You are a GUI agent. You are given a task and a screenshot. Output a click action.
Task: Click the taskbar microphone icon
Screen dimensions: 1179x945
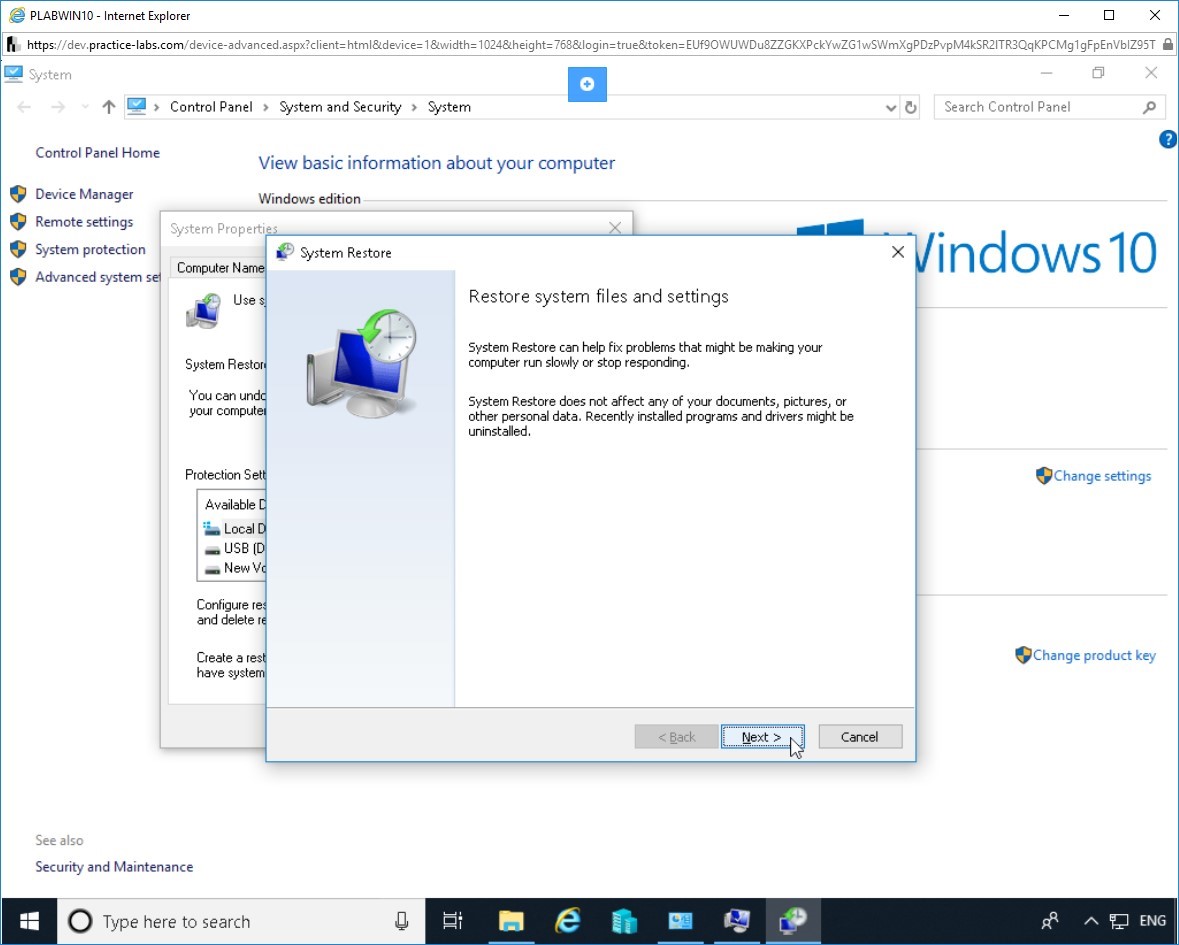(402, 921)
